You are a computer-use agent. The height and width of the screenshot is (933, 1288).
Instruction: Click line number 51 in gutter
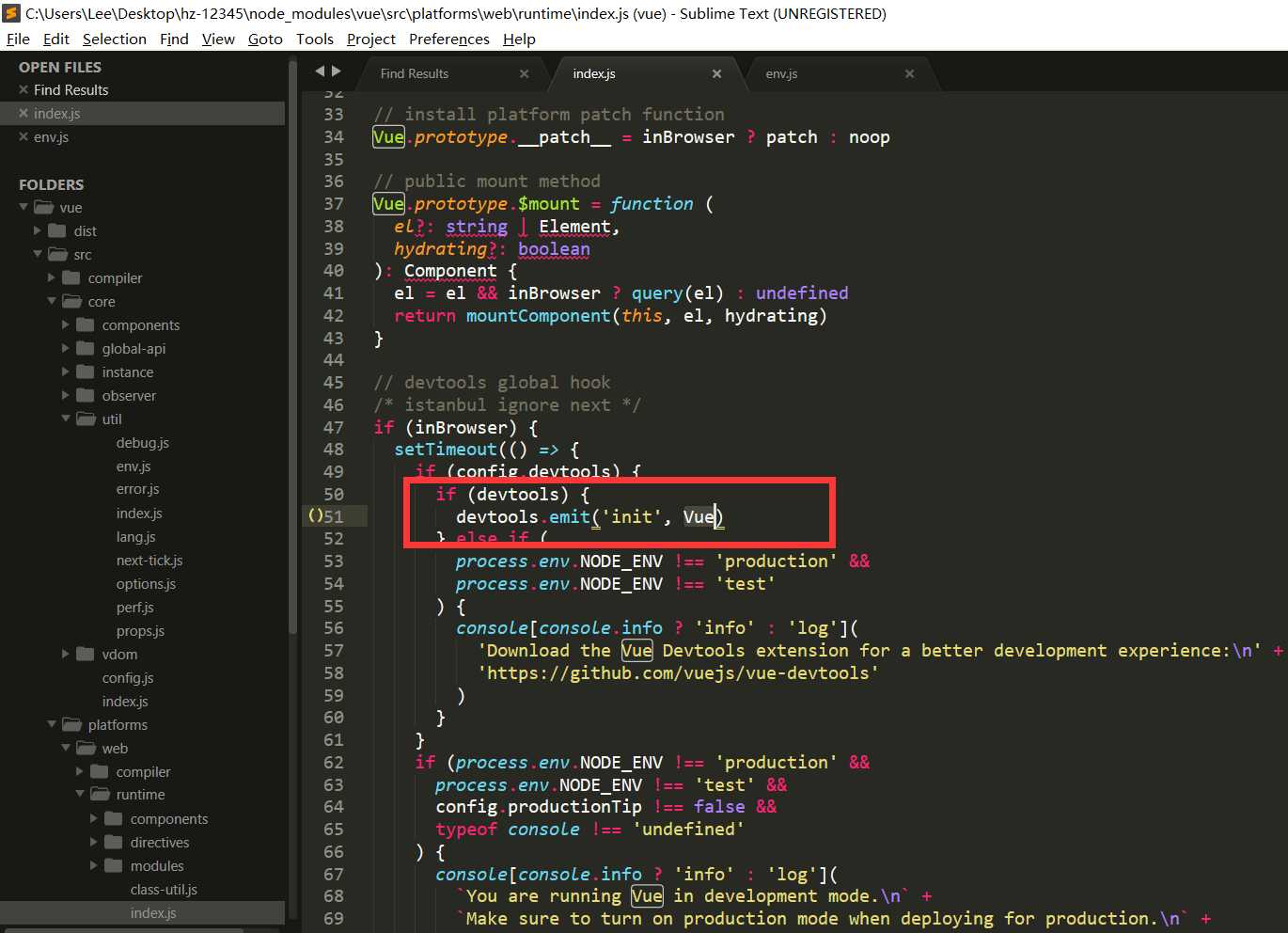click(x=334, y=516)
